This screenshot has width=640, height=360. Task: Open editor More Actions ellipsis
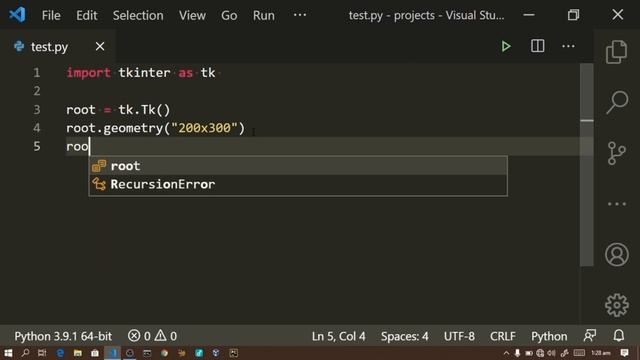[568, 46]
